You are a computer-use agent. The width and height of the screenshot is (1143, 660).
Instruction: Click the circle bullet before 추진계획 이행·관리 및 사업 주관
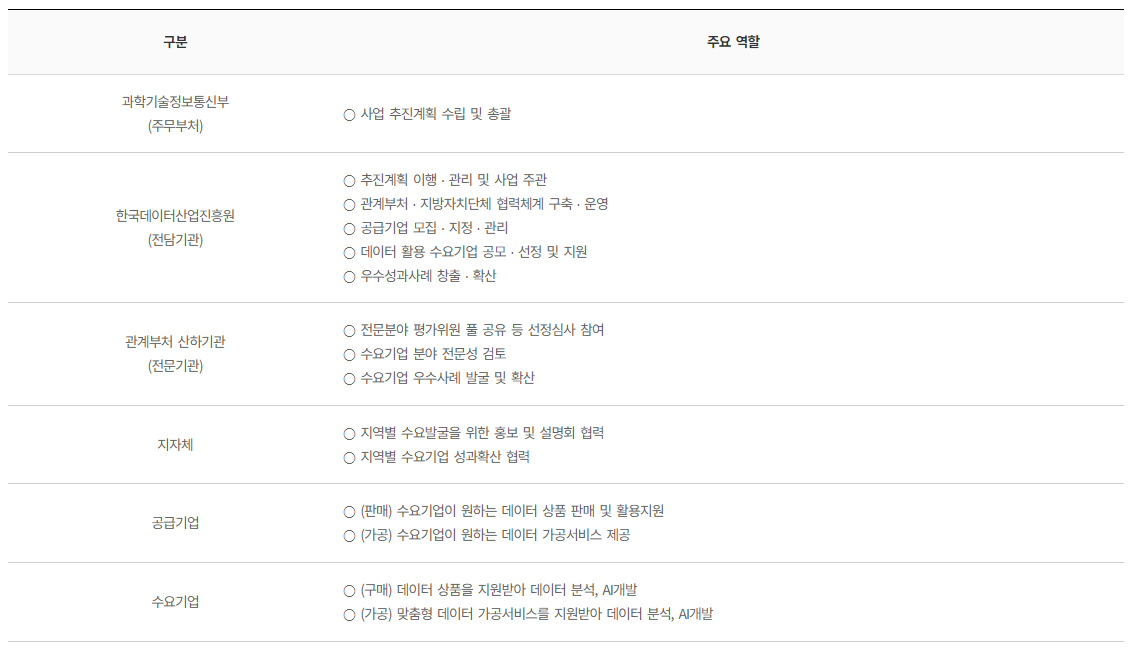tap(349, 180)
